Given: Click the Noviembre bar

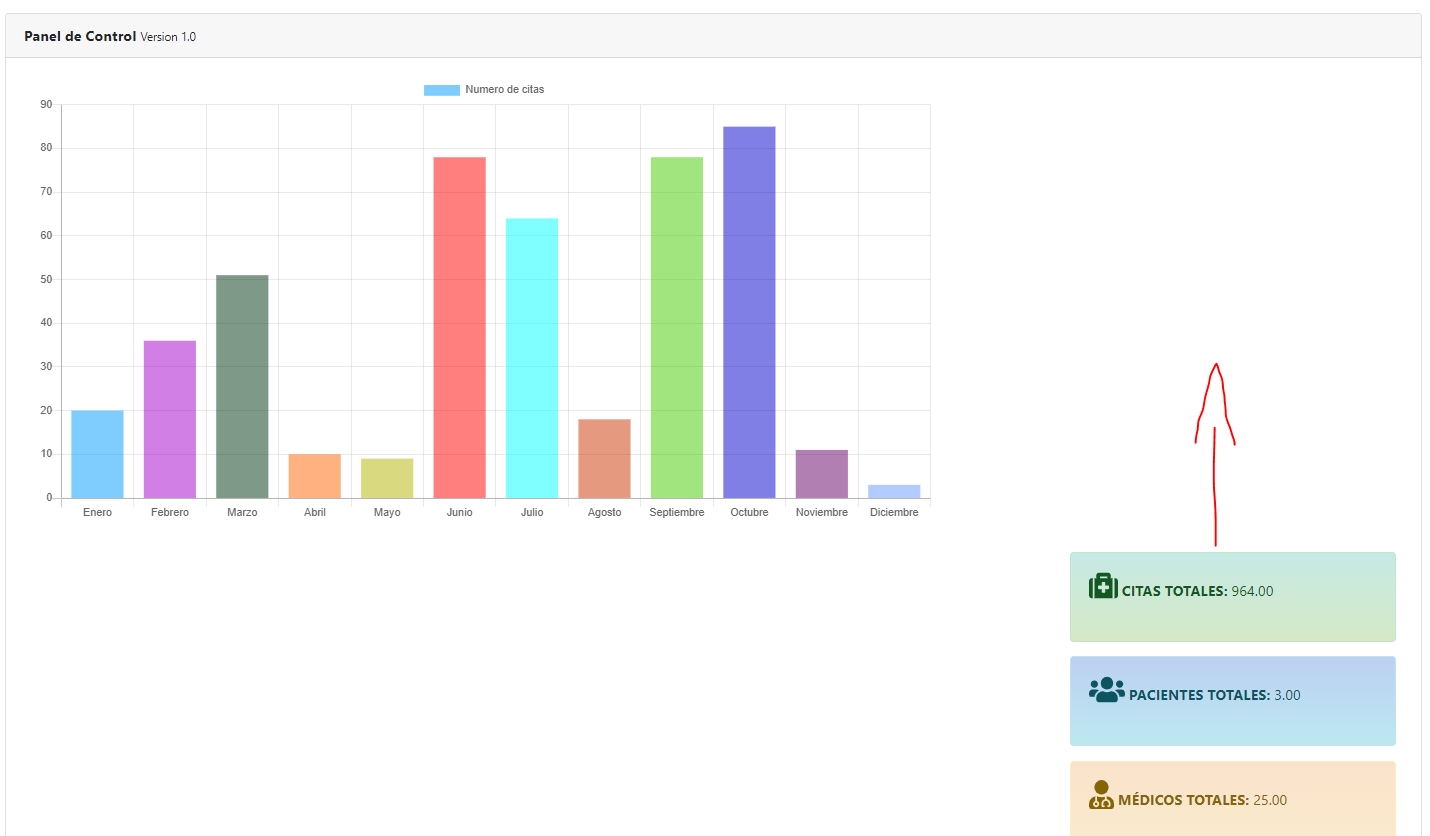Looking at the screenshot, I should [821, 475].
